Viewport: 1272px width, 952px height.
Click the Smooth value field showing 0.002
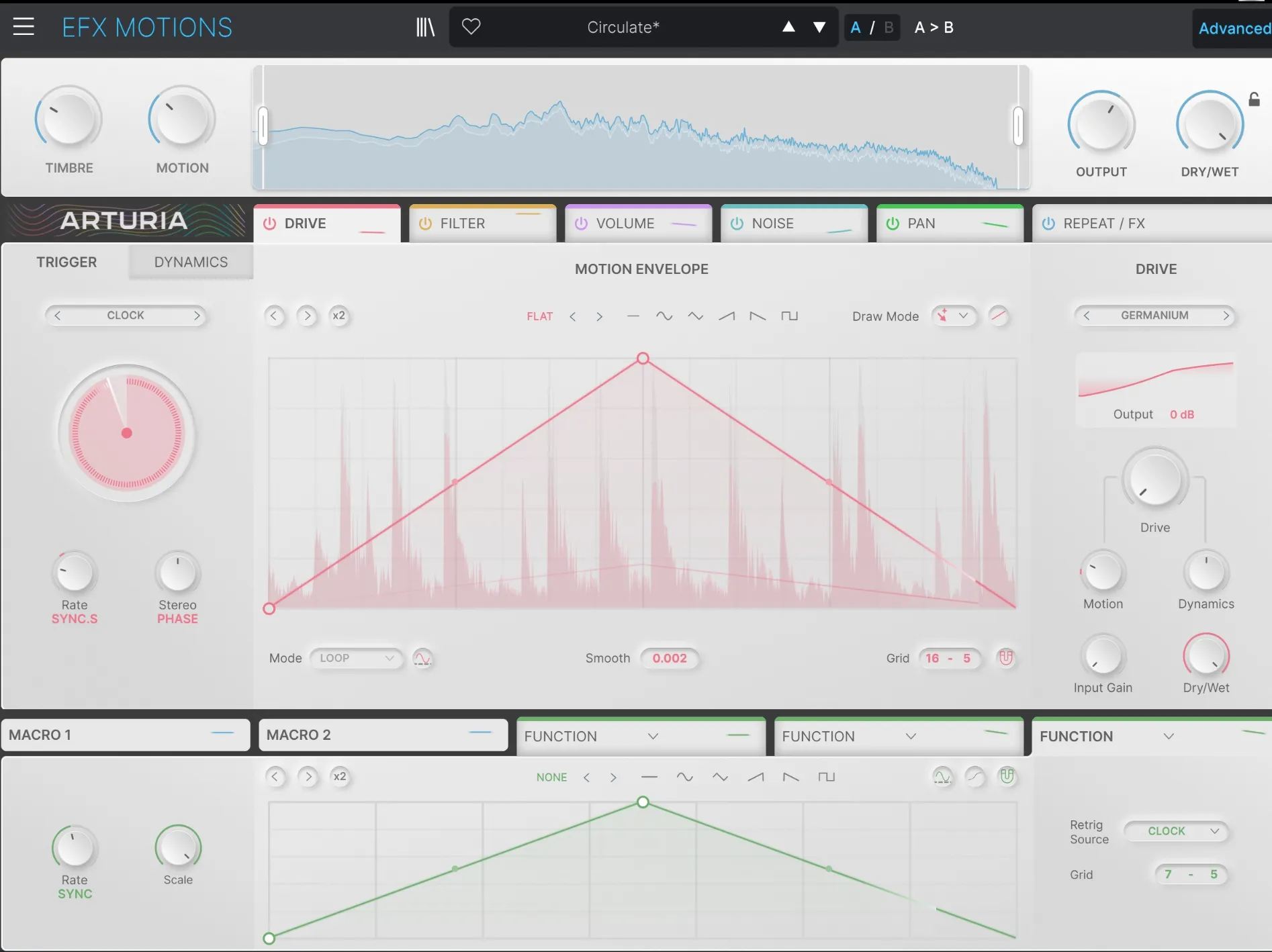pyautogui.click(x=670, y=659)
